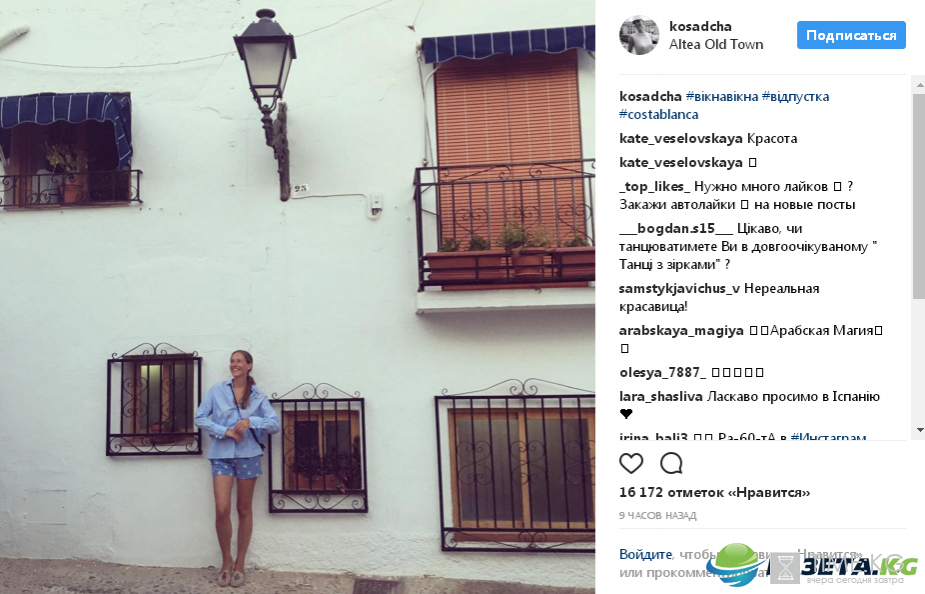Open the #відпустка hashtag
This screenshot has width=925, height=594.
coord(795,97)
